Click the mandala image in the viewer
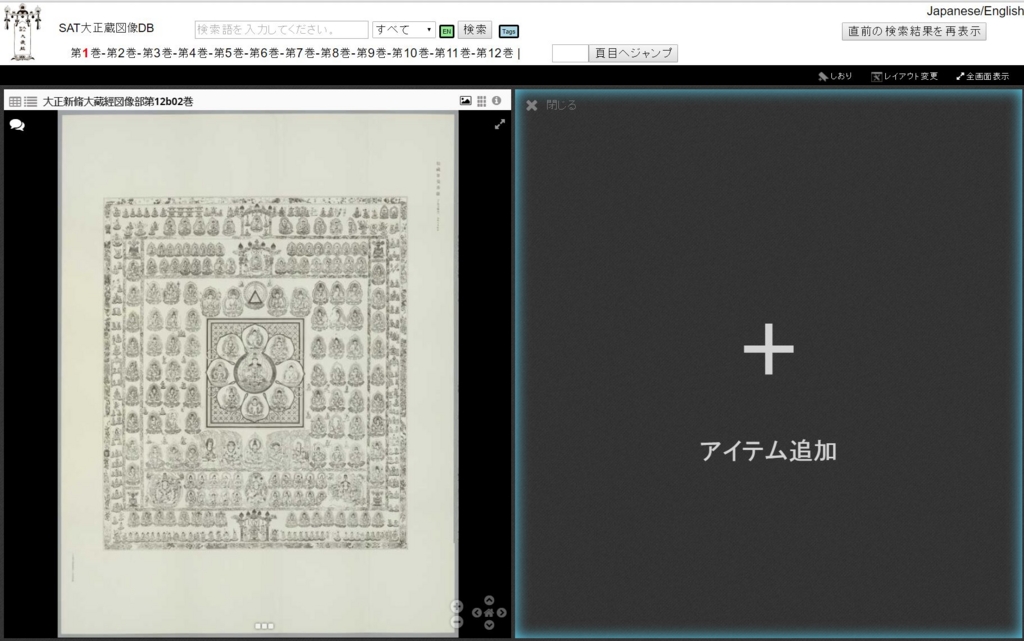 pos(255,373)
